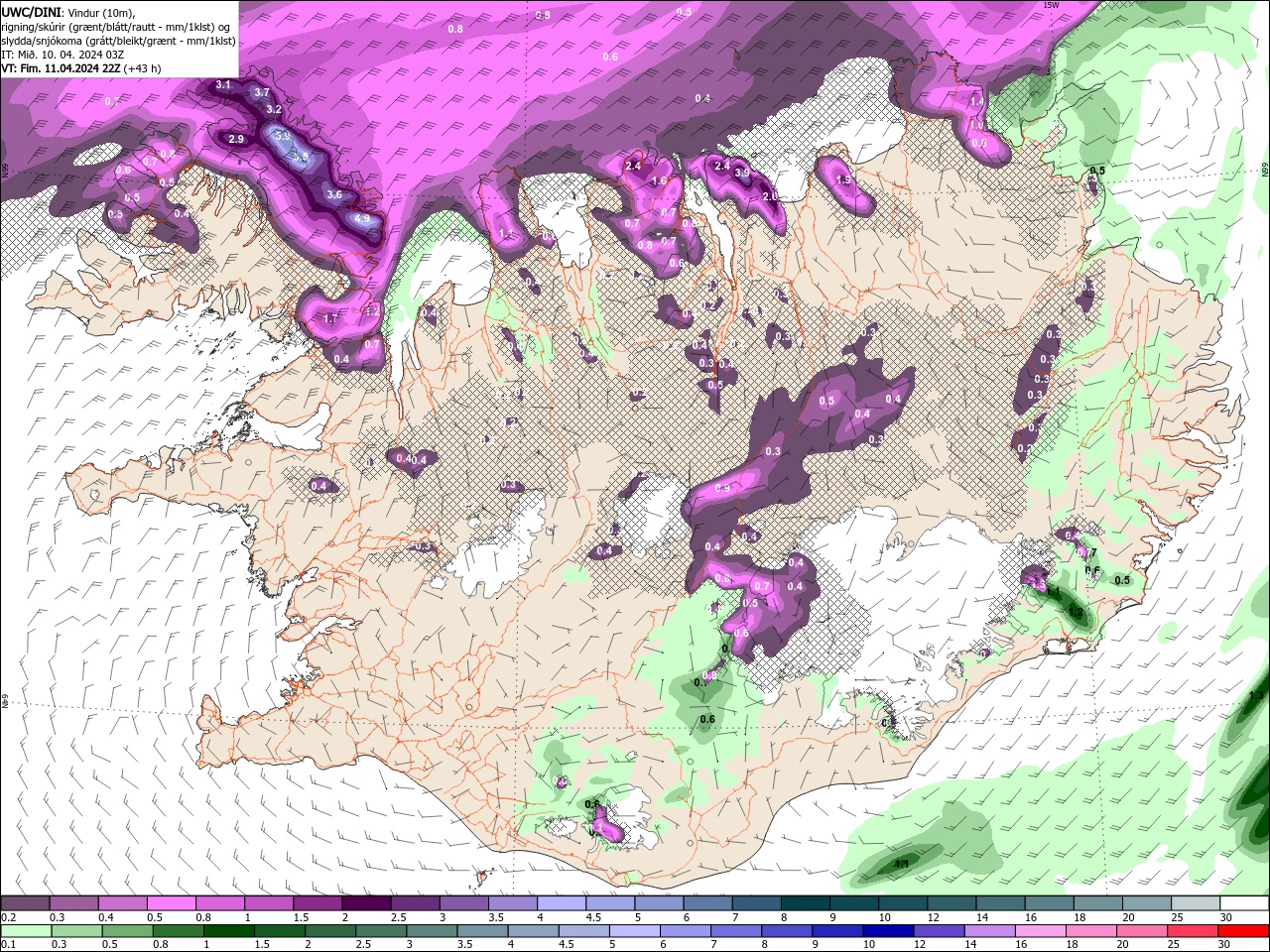The width and height of the screenshot is (1270, 952).
Task: Click the 1.4 value label on the map
Action: tap(977, 101)
